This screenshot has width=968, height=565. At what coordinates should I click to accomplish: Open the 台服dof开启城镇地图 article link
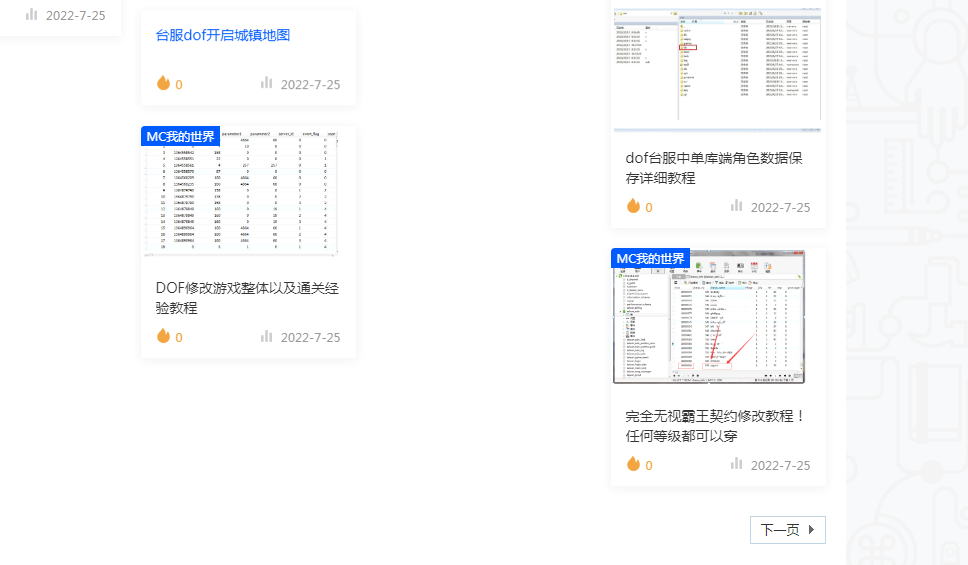point(223,35)
